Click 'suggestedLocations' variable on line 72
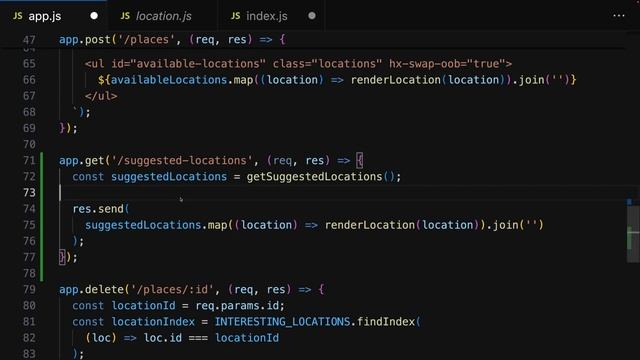 coord(169,177)
